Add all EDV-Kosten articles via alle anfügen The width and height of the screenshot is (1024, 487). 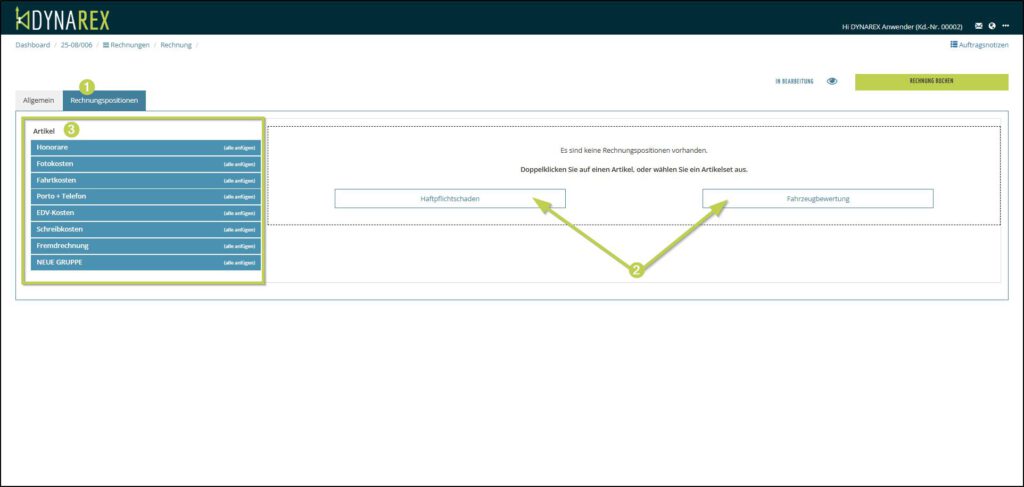point(239,213)
